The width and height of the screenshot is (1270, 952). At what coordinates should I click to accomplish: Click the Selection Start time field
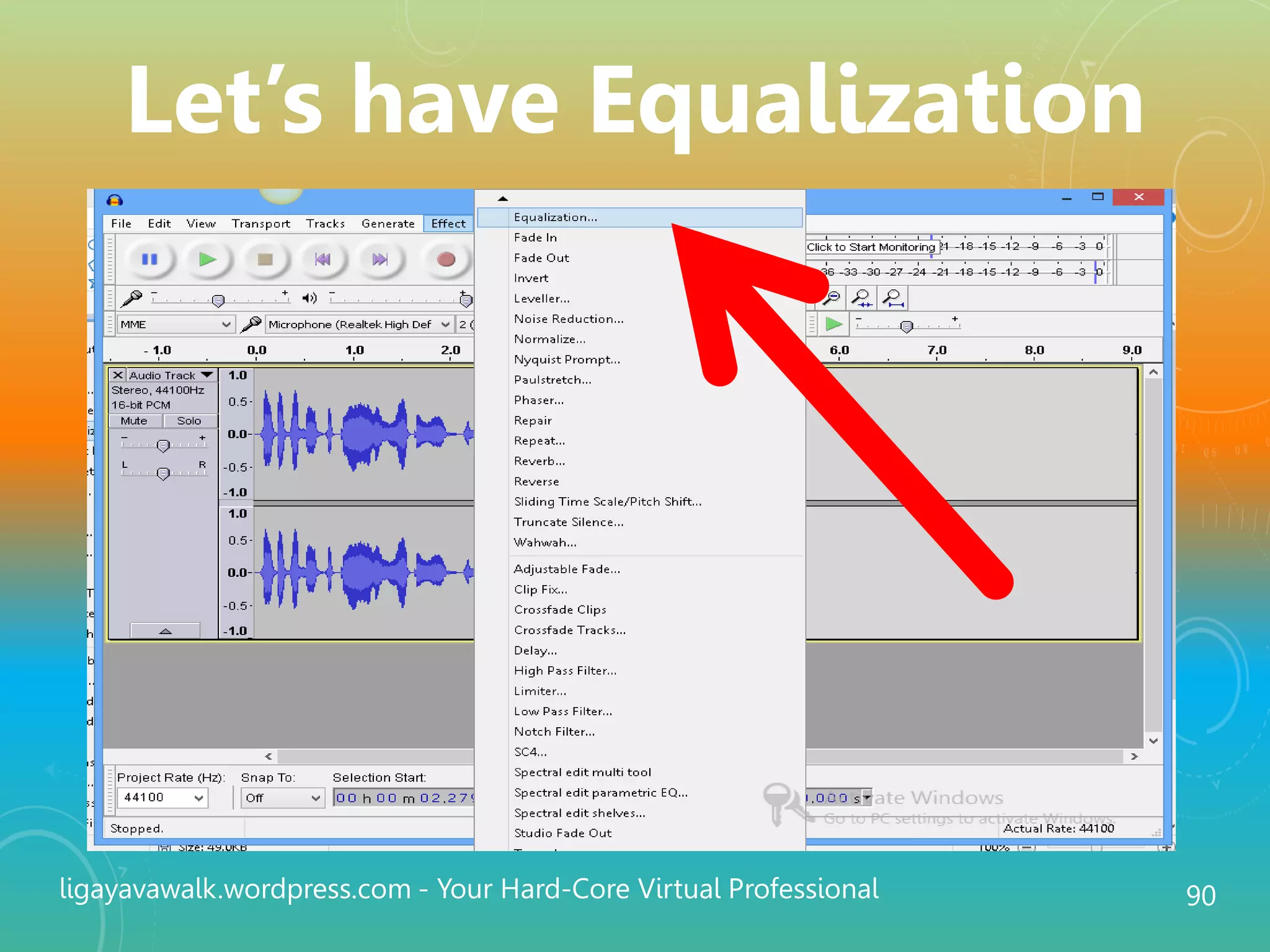[403, 798]
